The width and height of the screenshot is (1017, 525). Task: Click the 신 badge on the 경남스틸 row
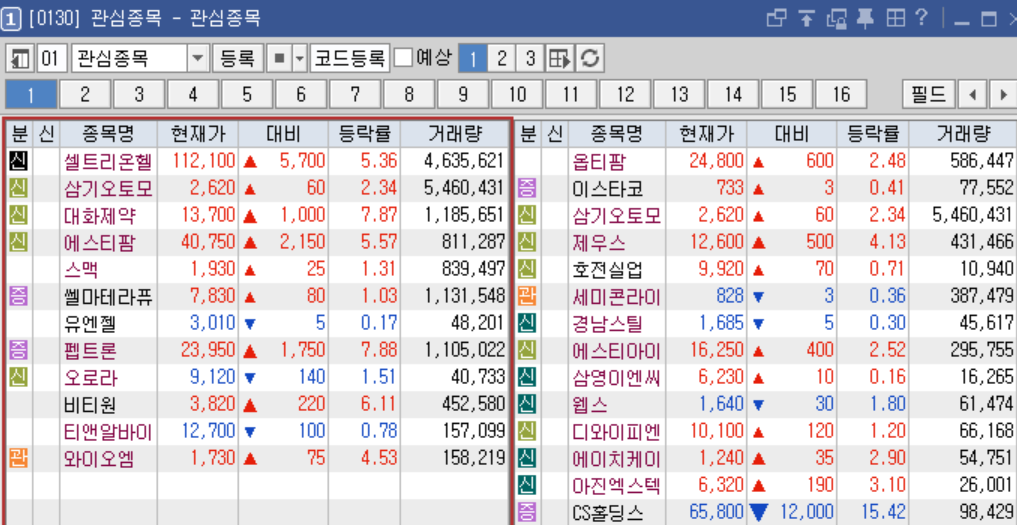tap(527, 323)
